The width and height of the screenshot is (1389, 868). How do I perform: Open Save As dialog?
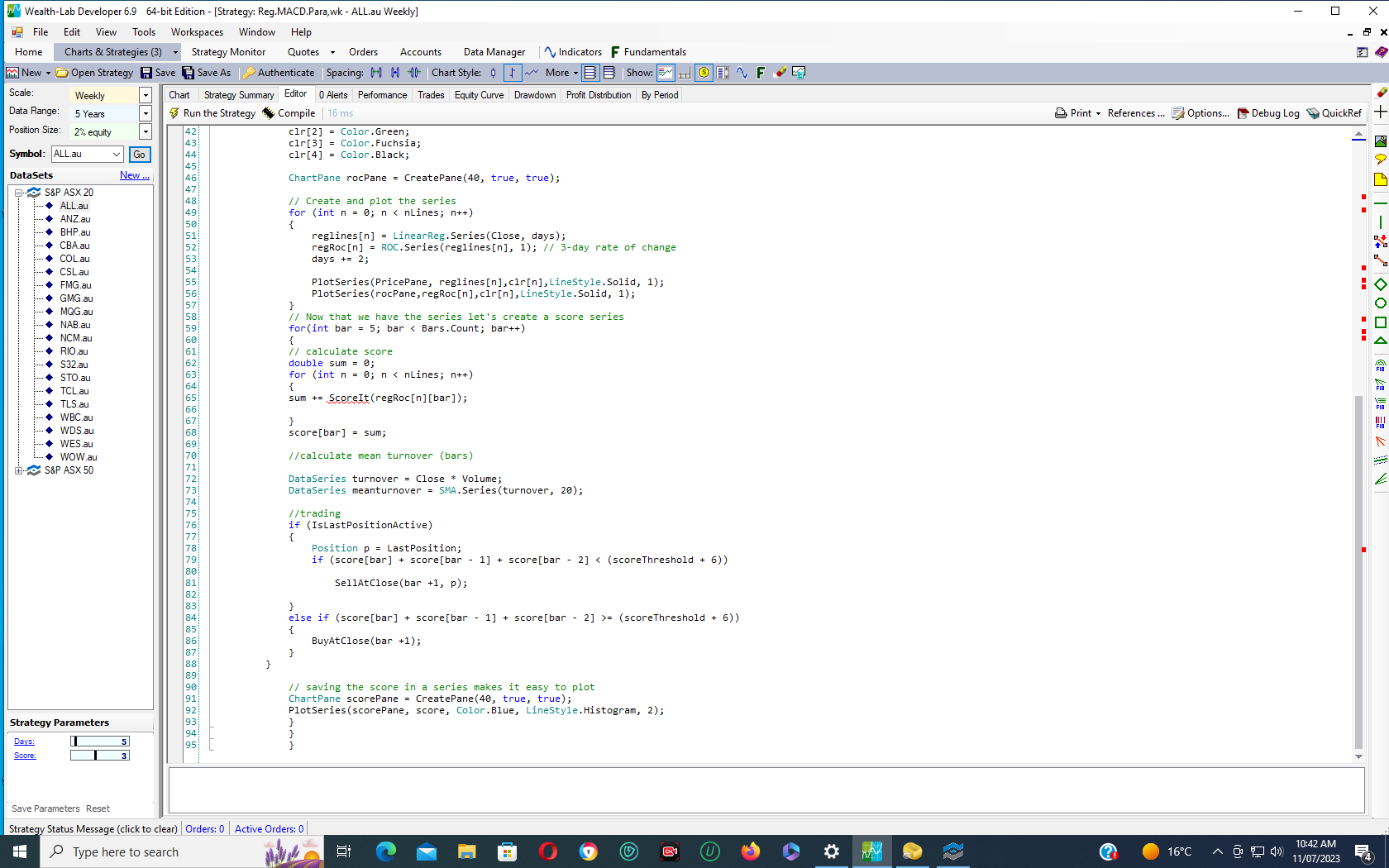tap(207, 73)
